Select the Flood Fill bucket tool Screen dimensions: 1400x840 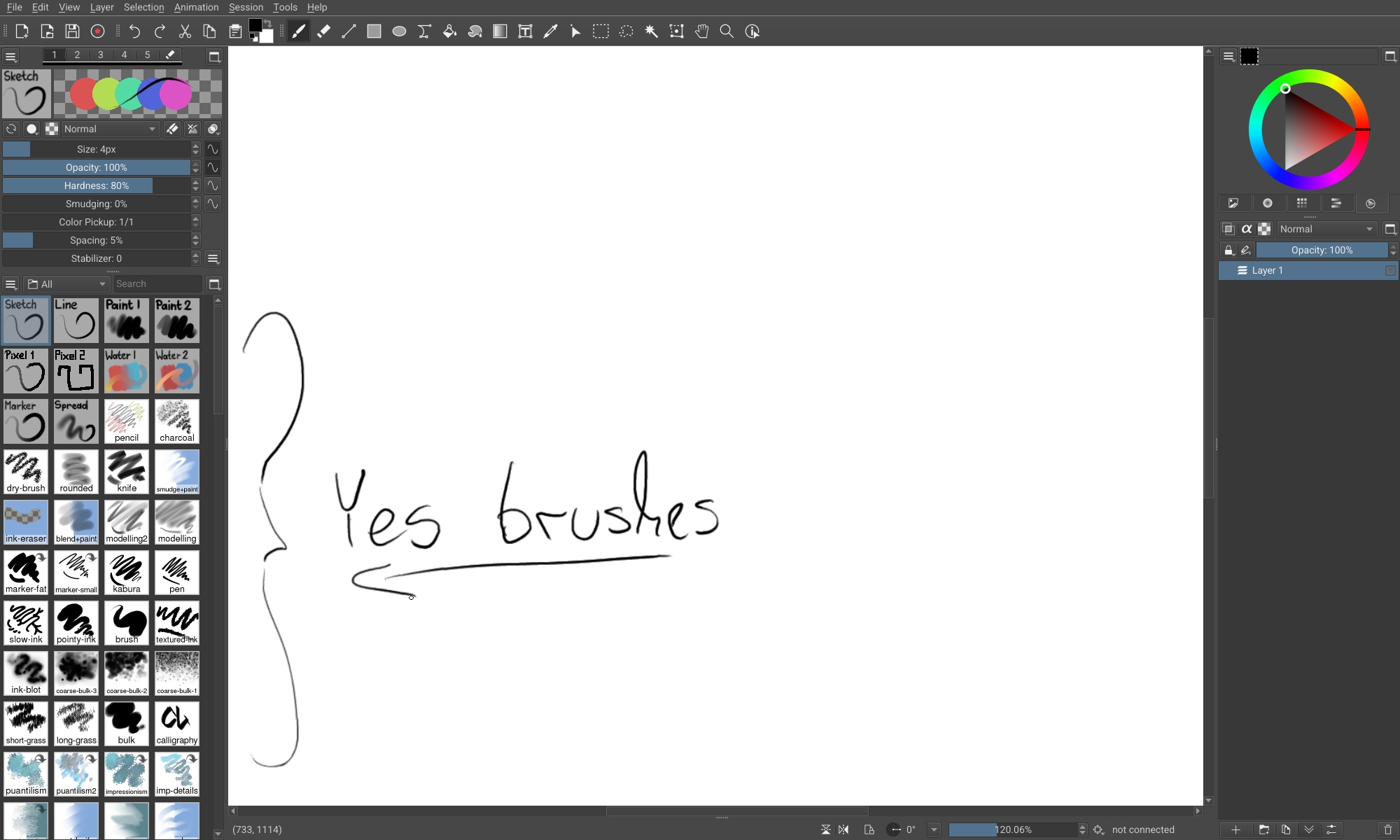coord(449,31)
